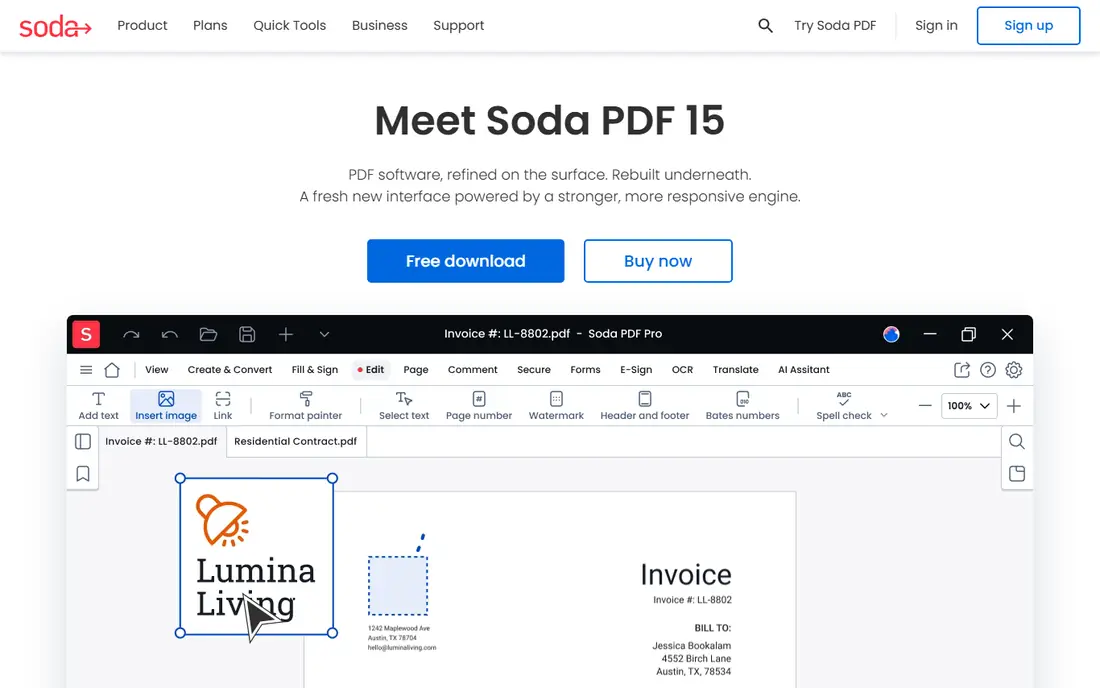This screenshot has width=1100, height=688.
Task: Click the plus icon in title bar
Action: (286, 335)
